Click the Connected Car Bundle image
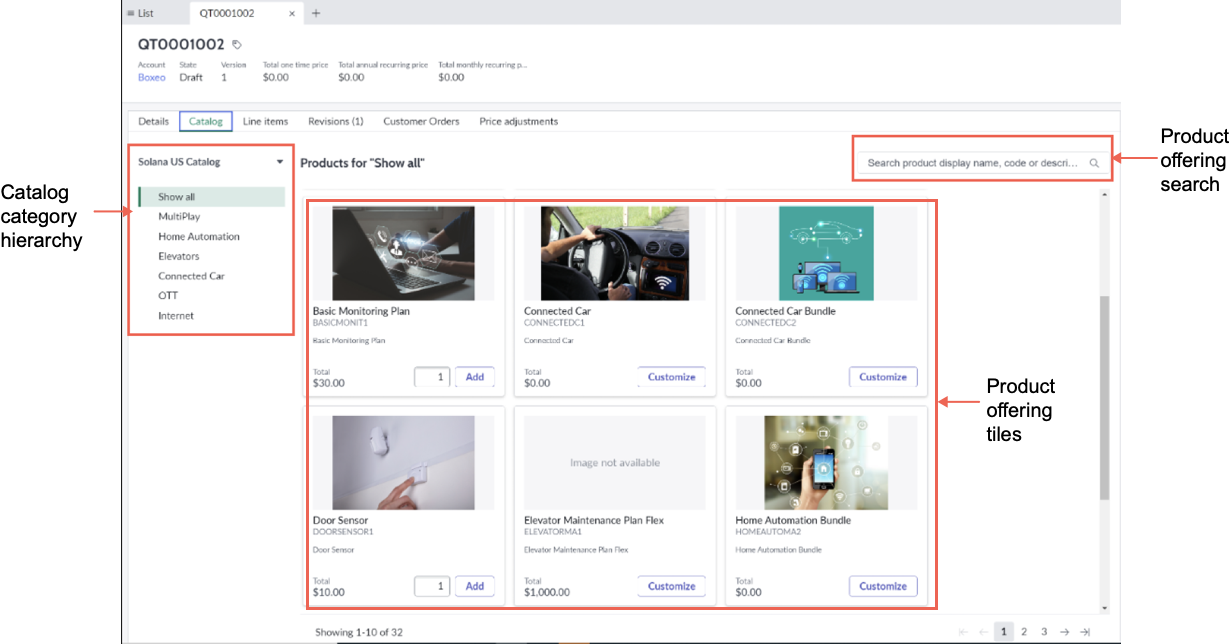 pos(826,253)
